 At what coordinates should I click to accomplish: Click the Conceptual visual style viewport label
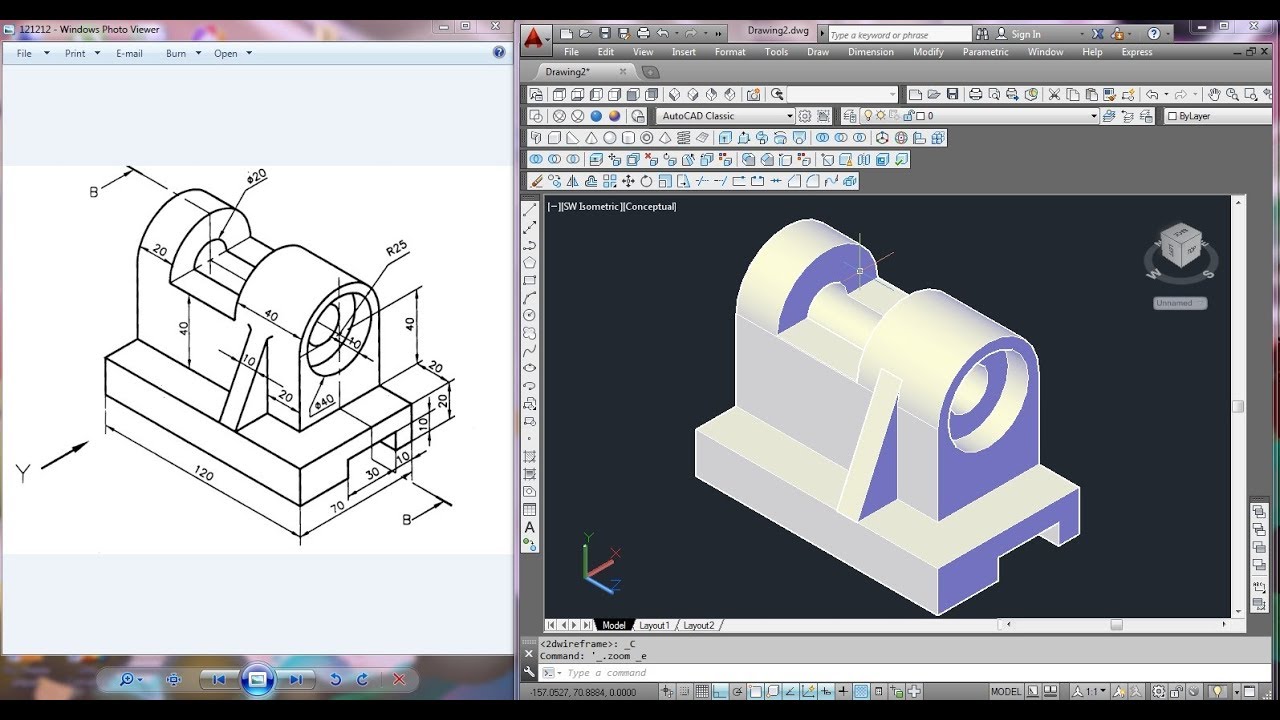tap(650, 206)
